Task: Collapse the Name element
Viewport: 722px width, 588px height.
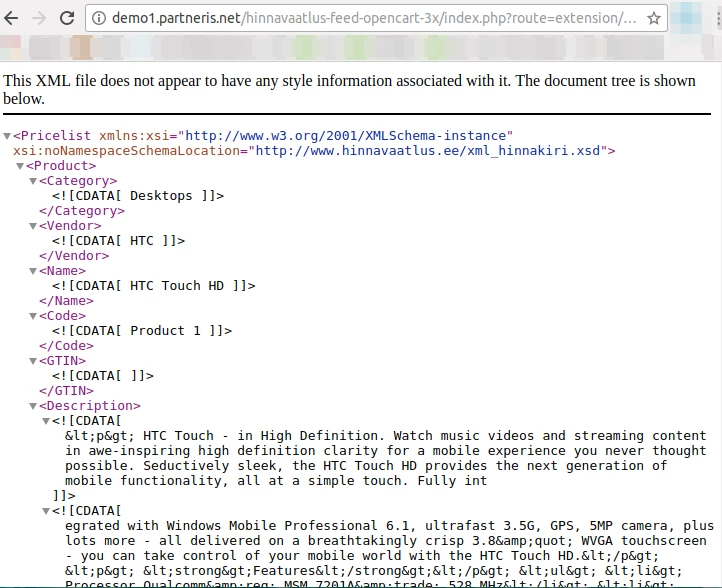Action: [x=33, y=271]
